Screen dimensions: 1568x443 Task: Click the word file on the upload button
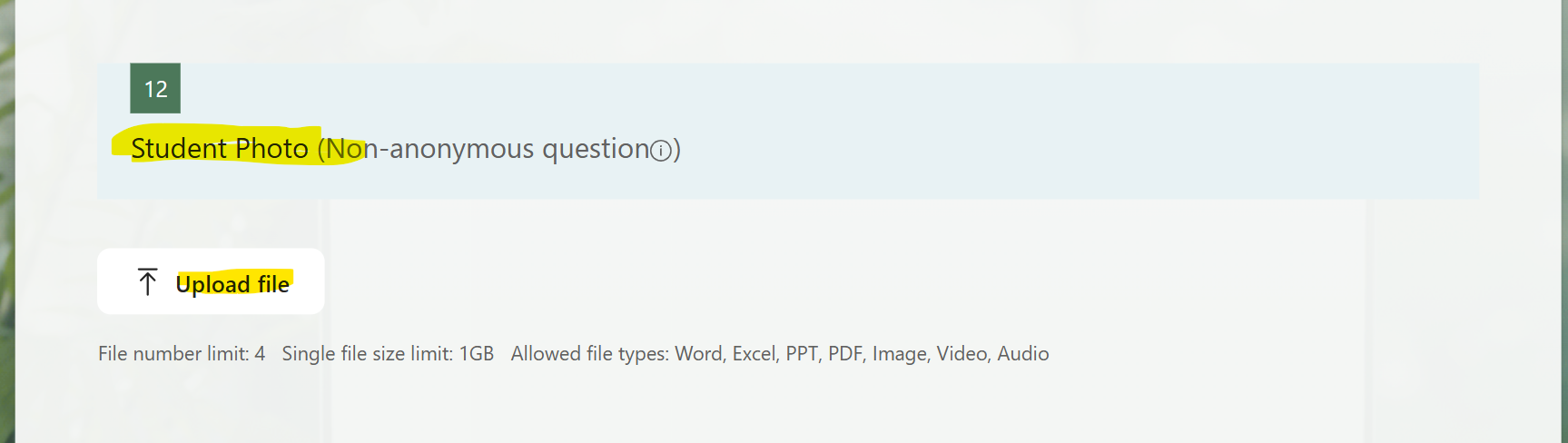pos(273,284)
